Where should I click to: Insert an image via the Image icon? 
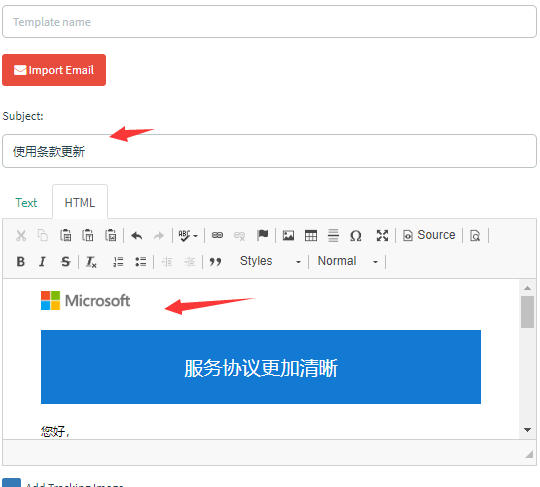[288, 236]
